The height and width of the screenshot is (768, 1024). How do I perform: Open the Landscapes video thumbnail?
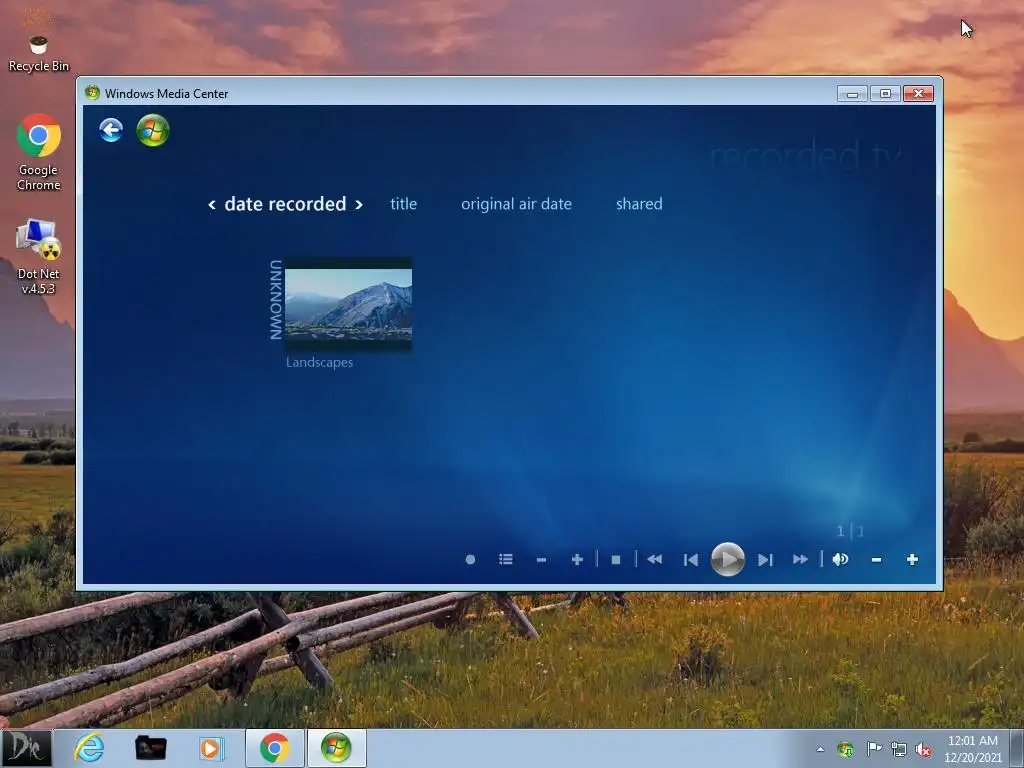(348, 304)
